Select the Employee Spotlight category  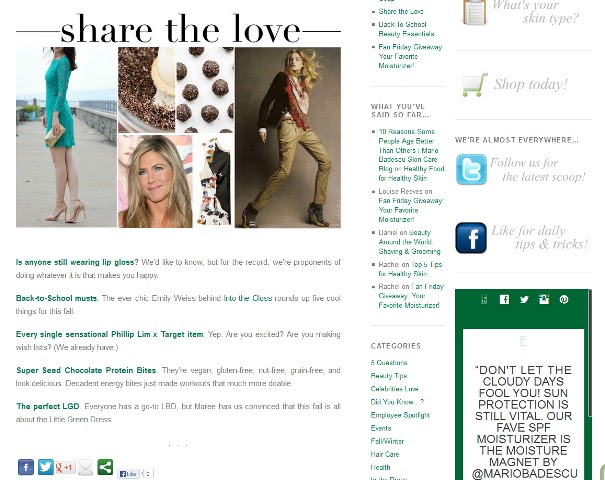pyautogui.click(x=400, y=415)
